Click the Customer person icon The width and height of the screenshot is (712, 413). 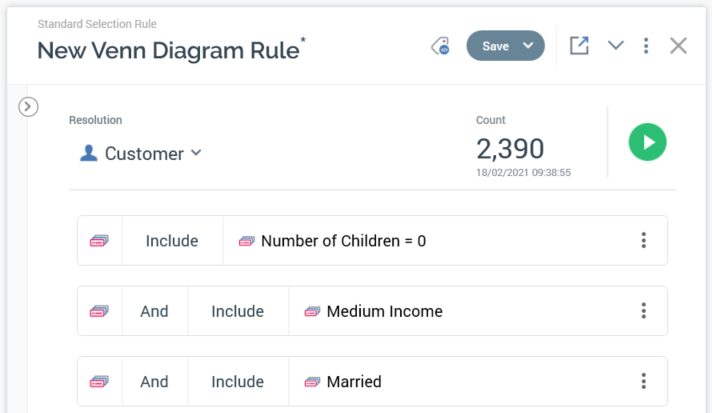tap(88, 154)
